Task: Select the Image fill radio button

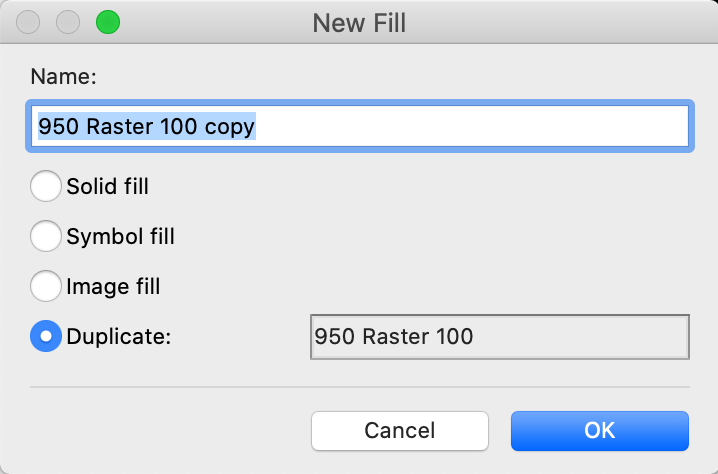Action: (46, 286)
